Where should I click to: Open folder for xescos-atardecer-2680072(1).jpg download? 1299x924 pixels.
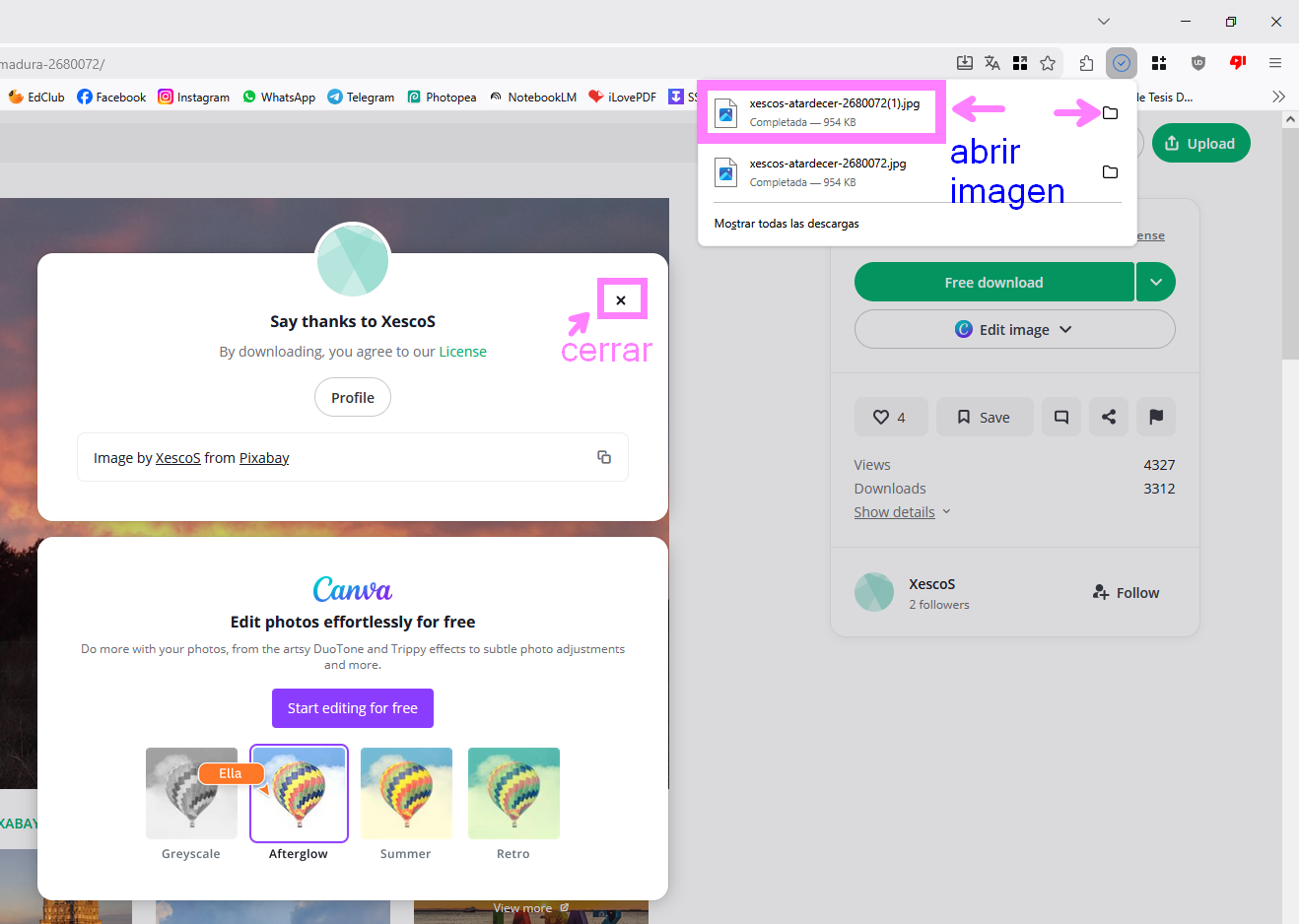tap(1110, 112)
